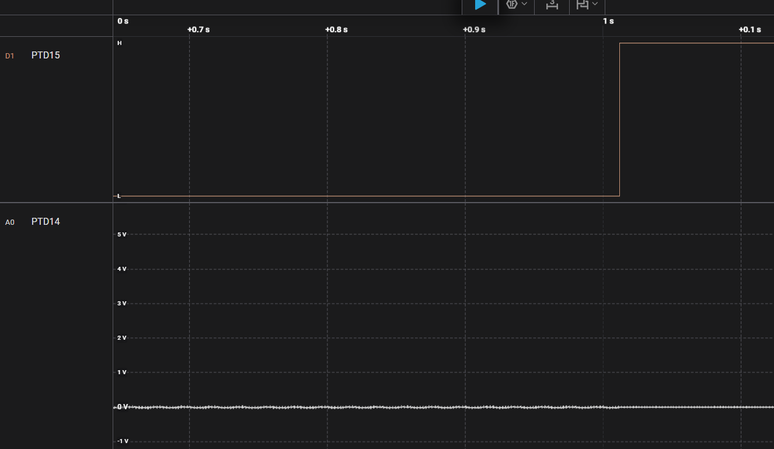Click the 5 V axis label on PTD14
This screenshot has height=449, width=774.
point(122,234)
